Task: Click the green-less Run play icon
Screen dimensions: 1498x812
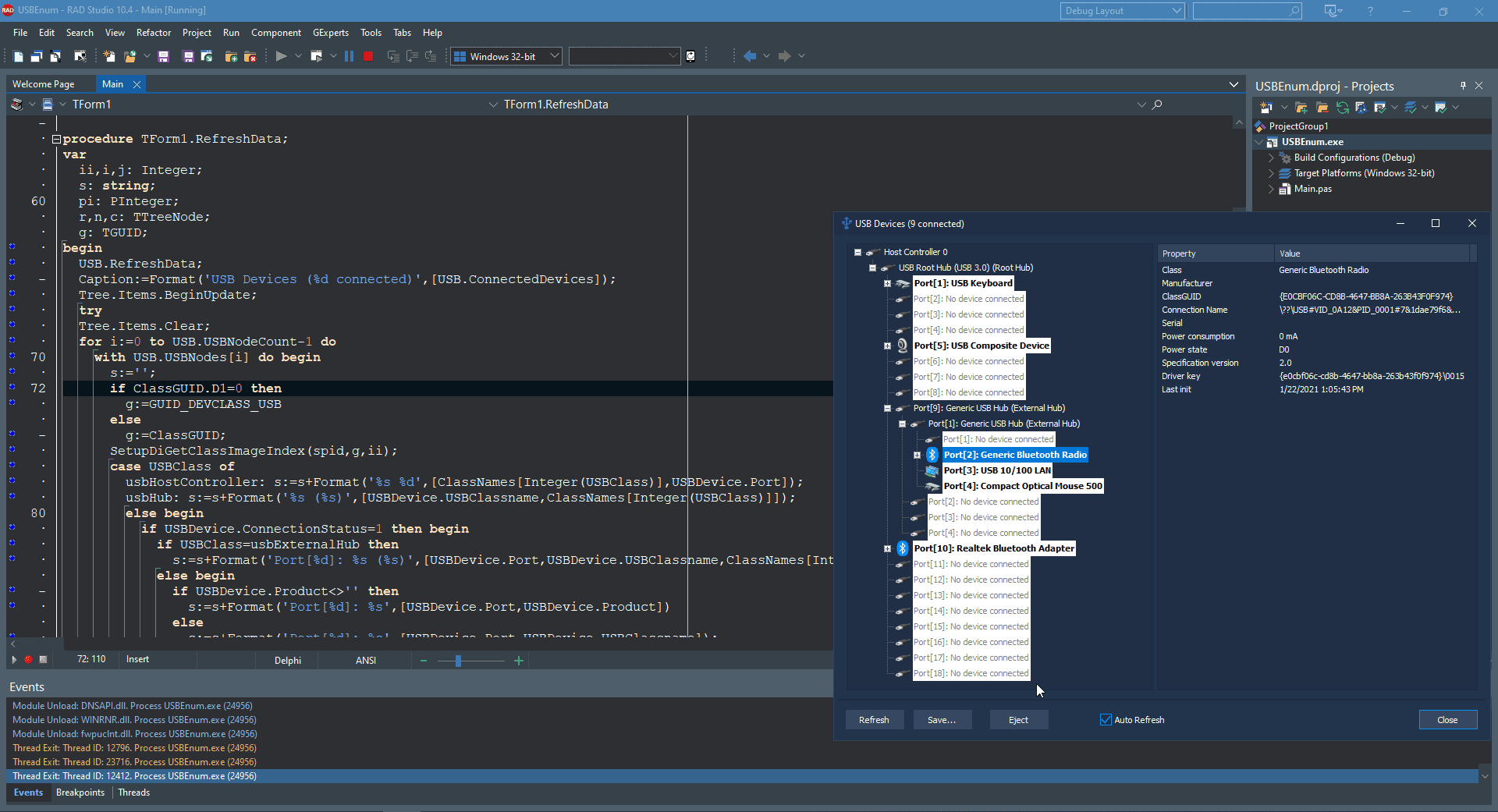Action: pyautogui.click(x=282, y=56)
